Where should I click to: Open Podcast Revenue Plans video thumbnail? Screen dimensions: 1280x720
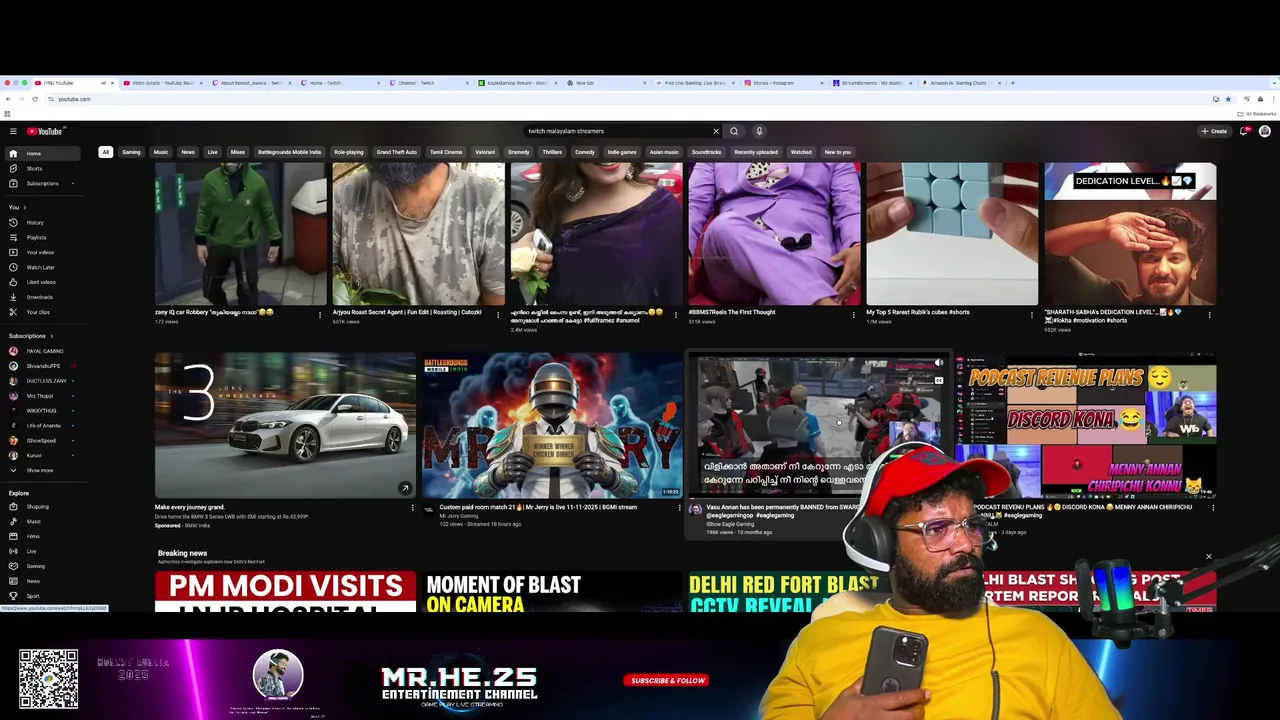pos(1085,424)
